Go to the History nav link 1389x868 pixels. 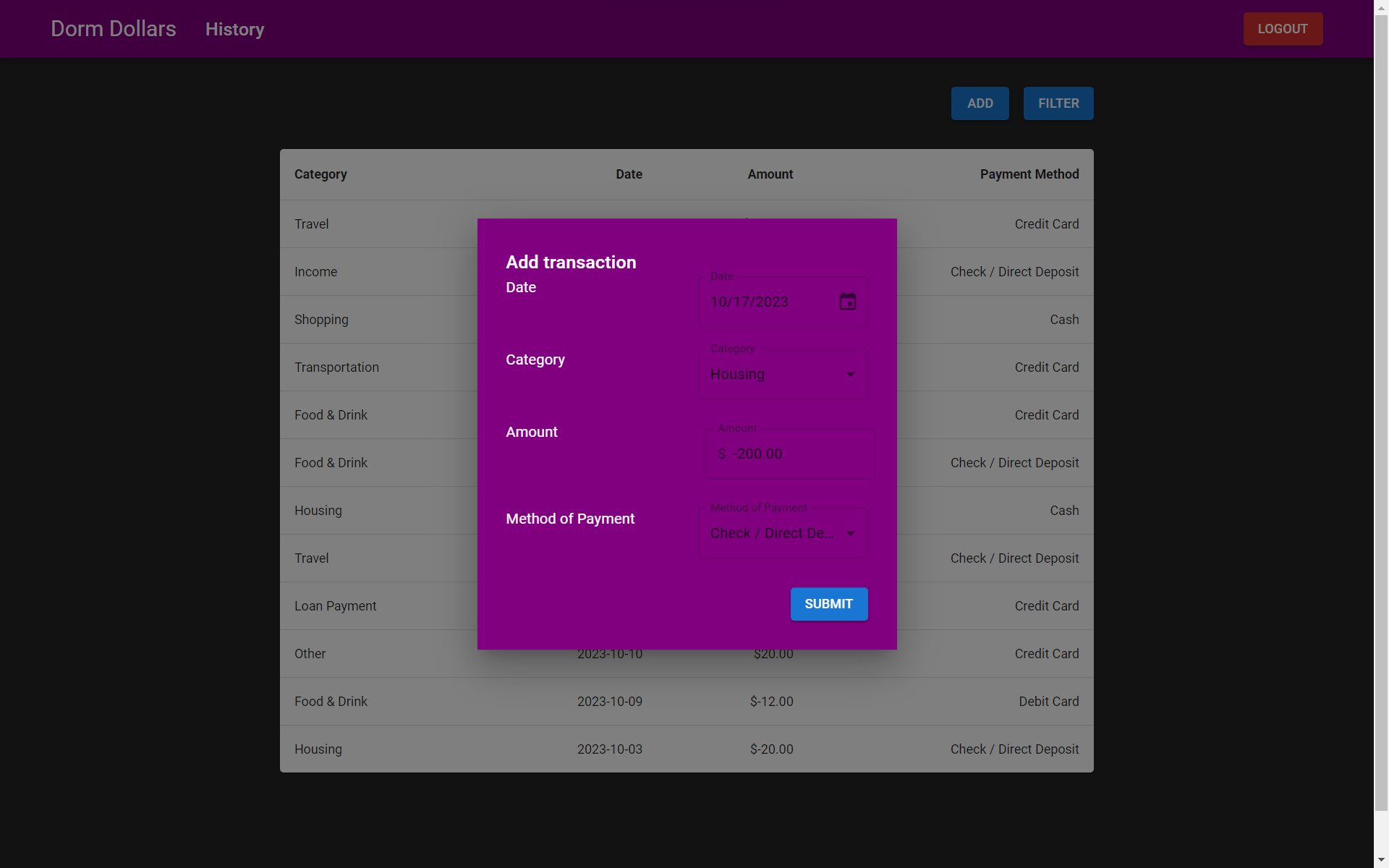(234, 30)
